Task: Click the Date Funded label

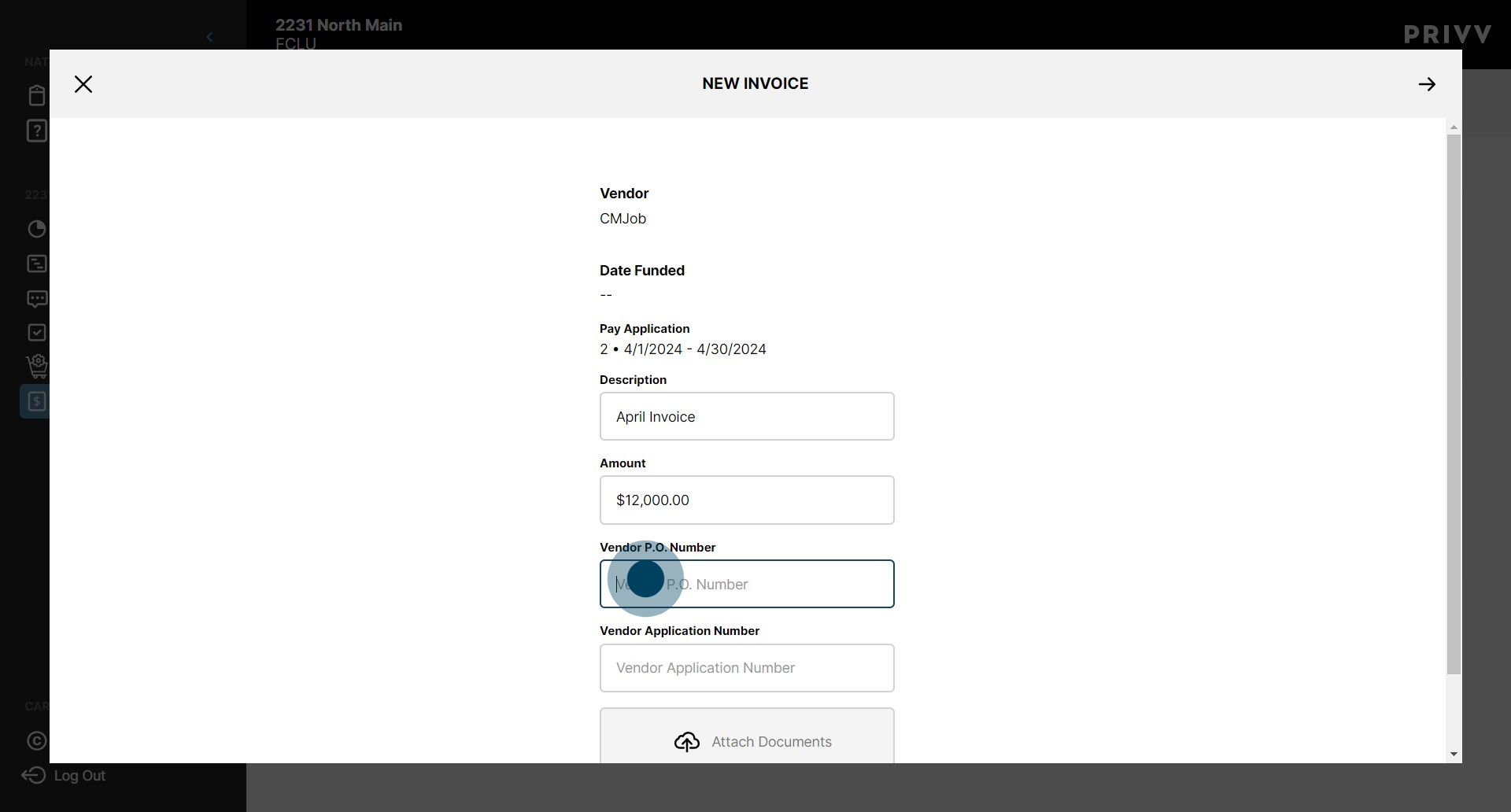Action: click(x=642, y=271)
